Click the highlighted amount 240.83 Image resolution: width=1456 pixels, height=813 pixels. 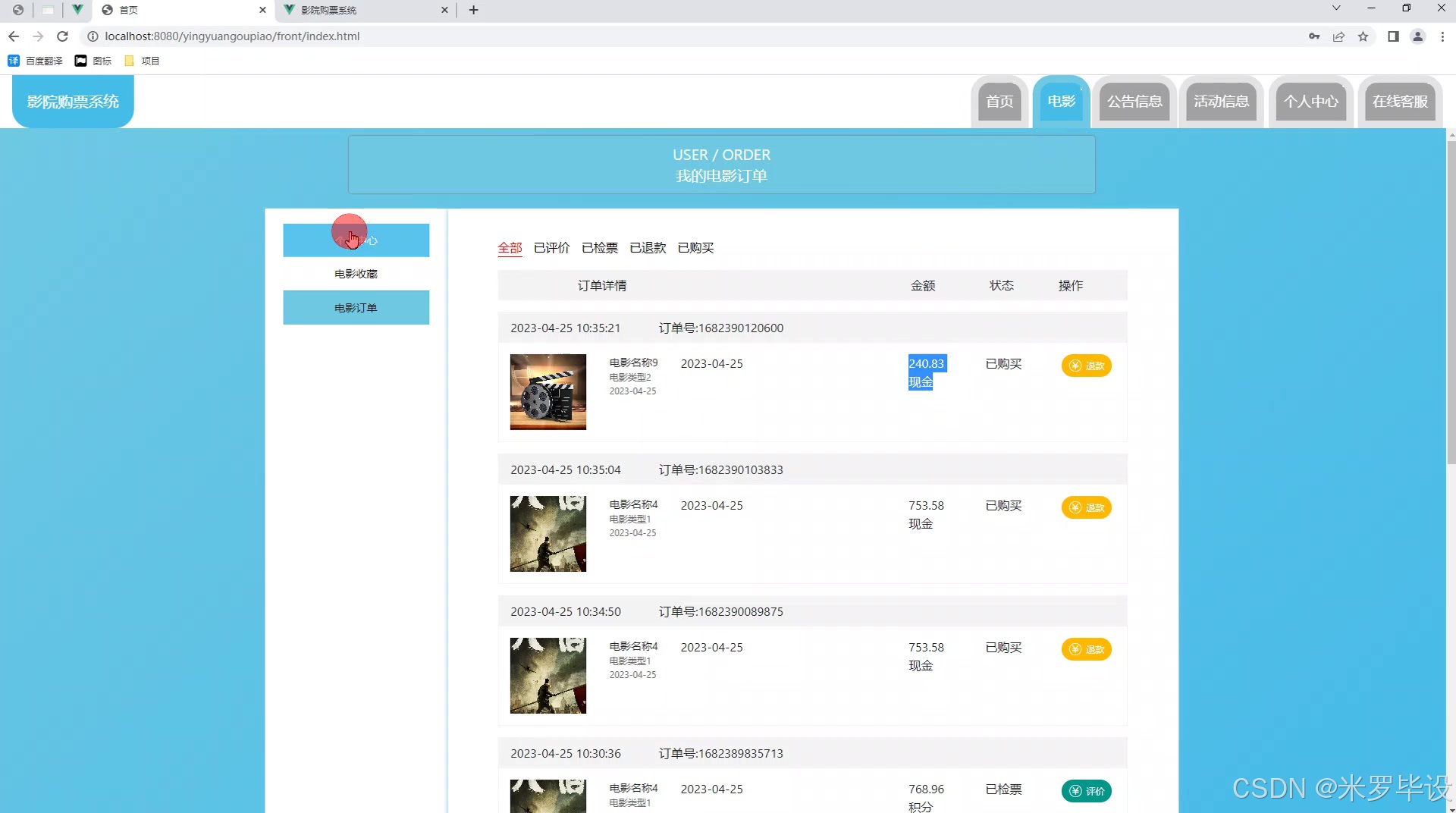927,364
